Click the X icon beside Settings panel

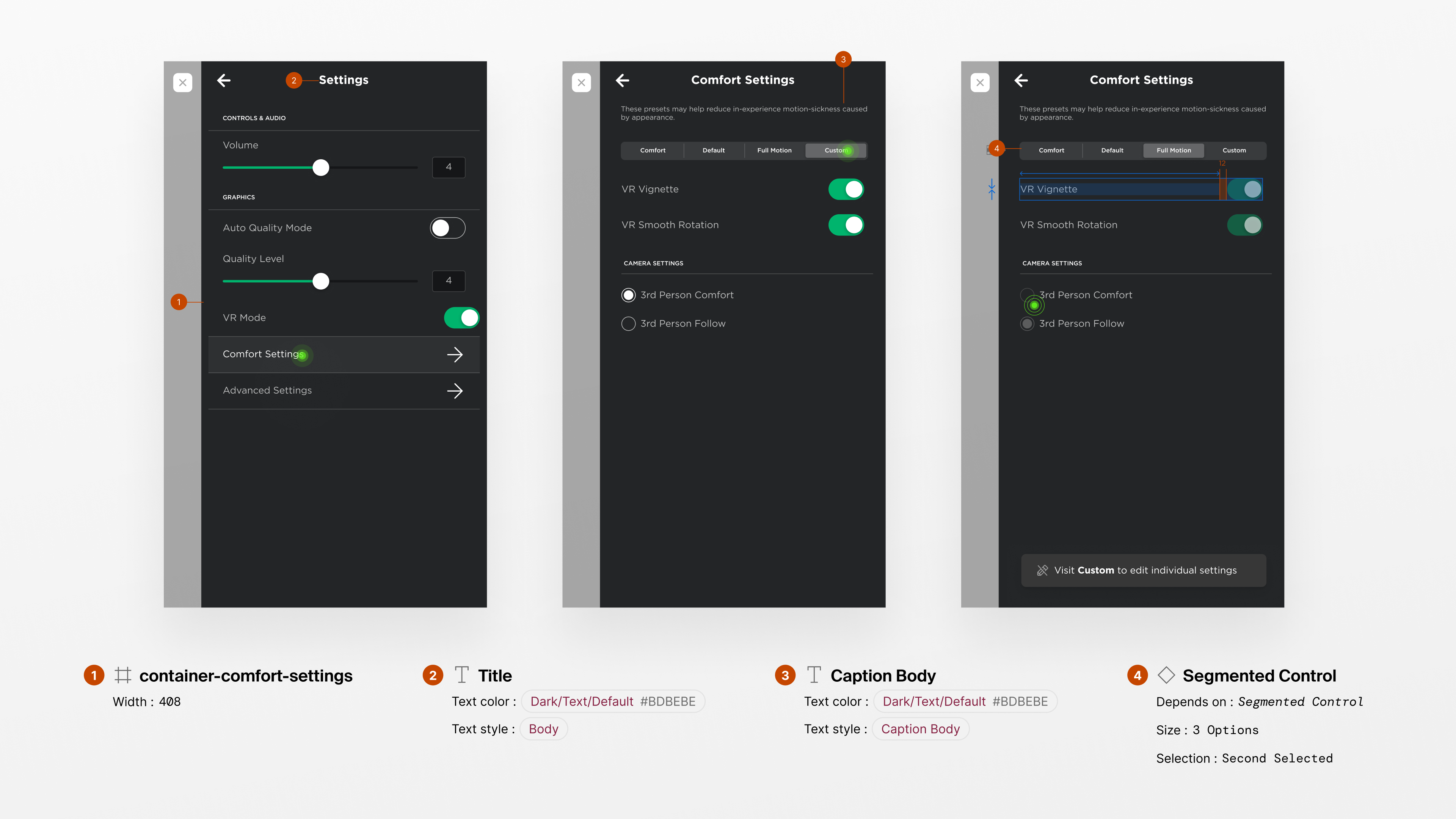click(x=182, y=83)
